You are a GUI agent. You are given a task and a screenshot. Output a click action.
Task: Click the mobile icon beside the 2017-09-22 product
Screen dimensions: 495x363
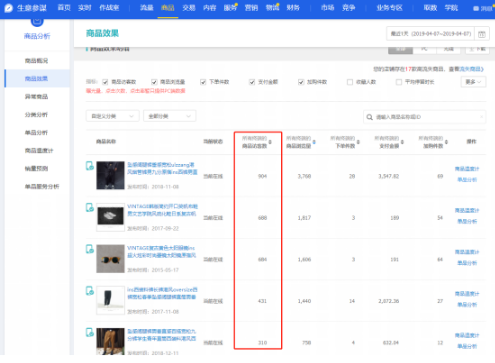coord(90,207)
